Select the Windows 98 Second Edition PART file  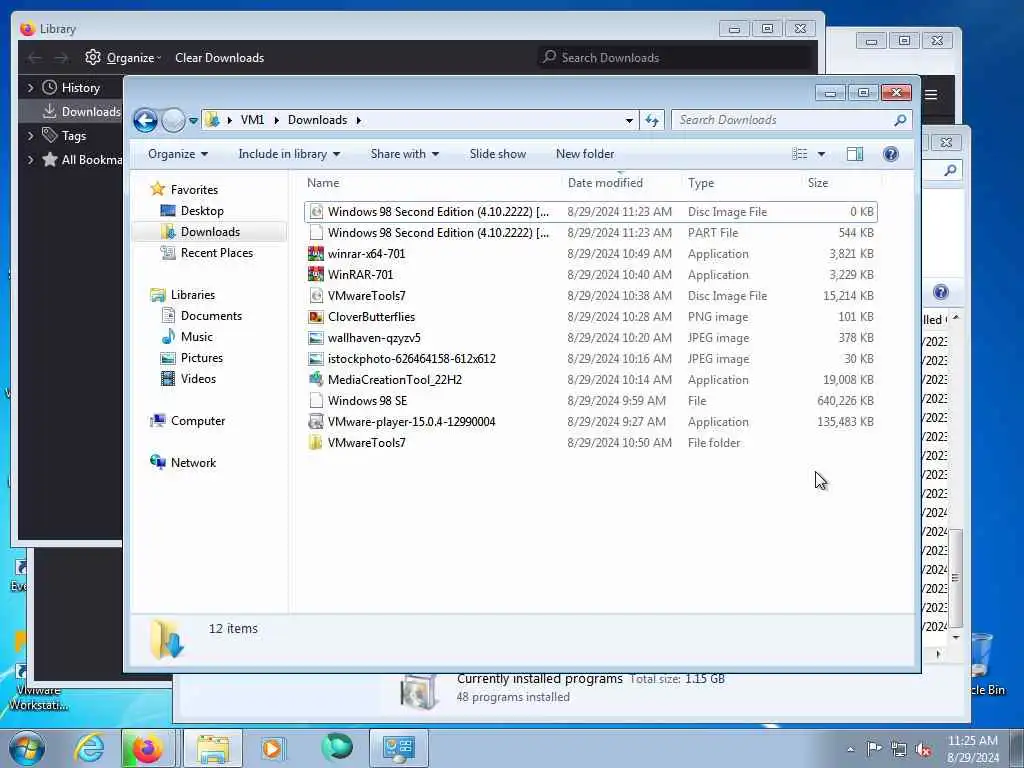[x=590, y=232]
